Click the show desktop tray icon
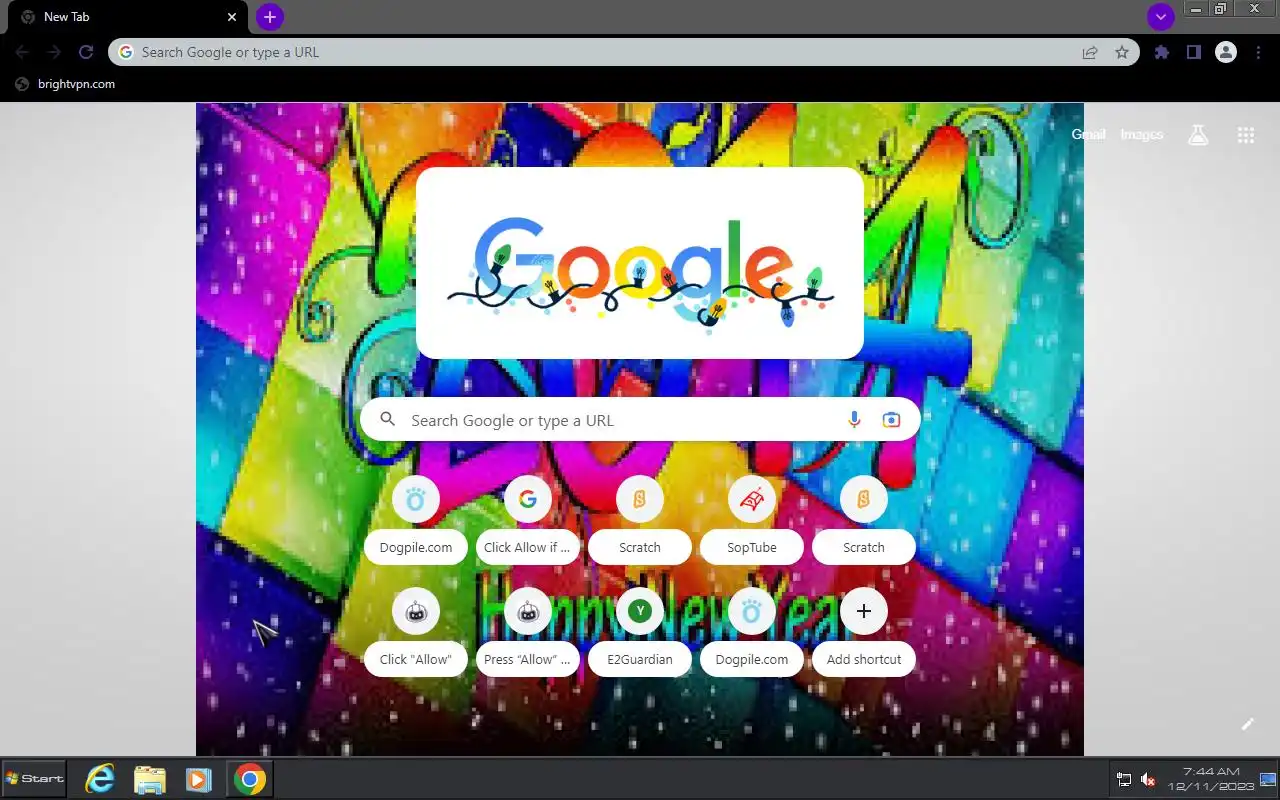The image size is (1280, 800). tap(1268, 779)
